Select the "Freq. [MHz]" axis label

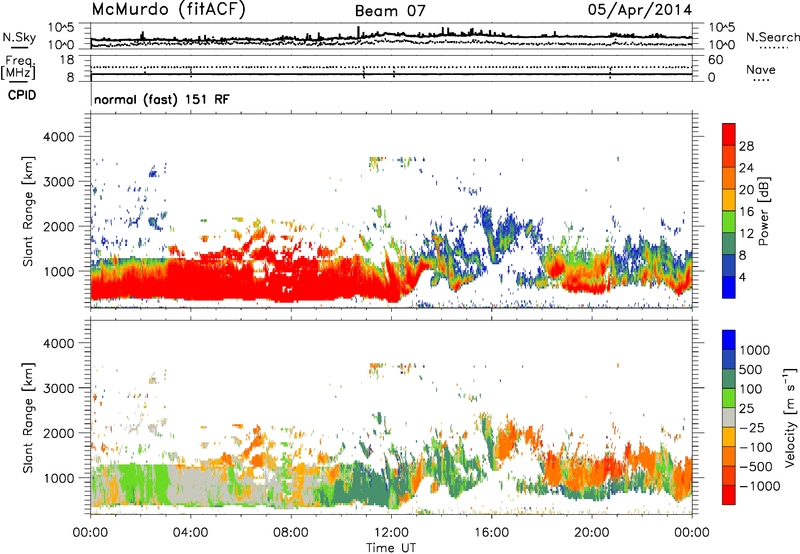pos(19,68)
